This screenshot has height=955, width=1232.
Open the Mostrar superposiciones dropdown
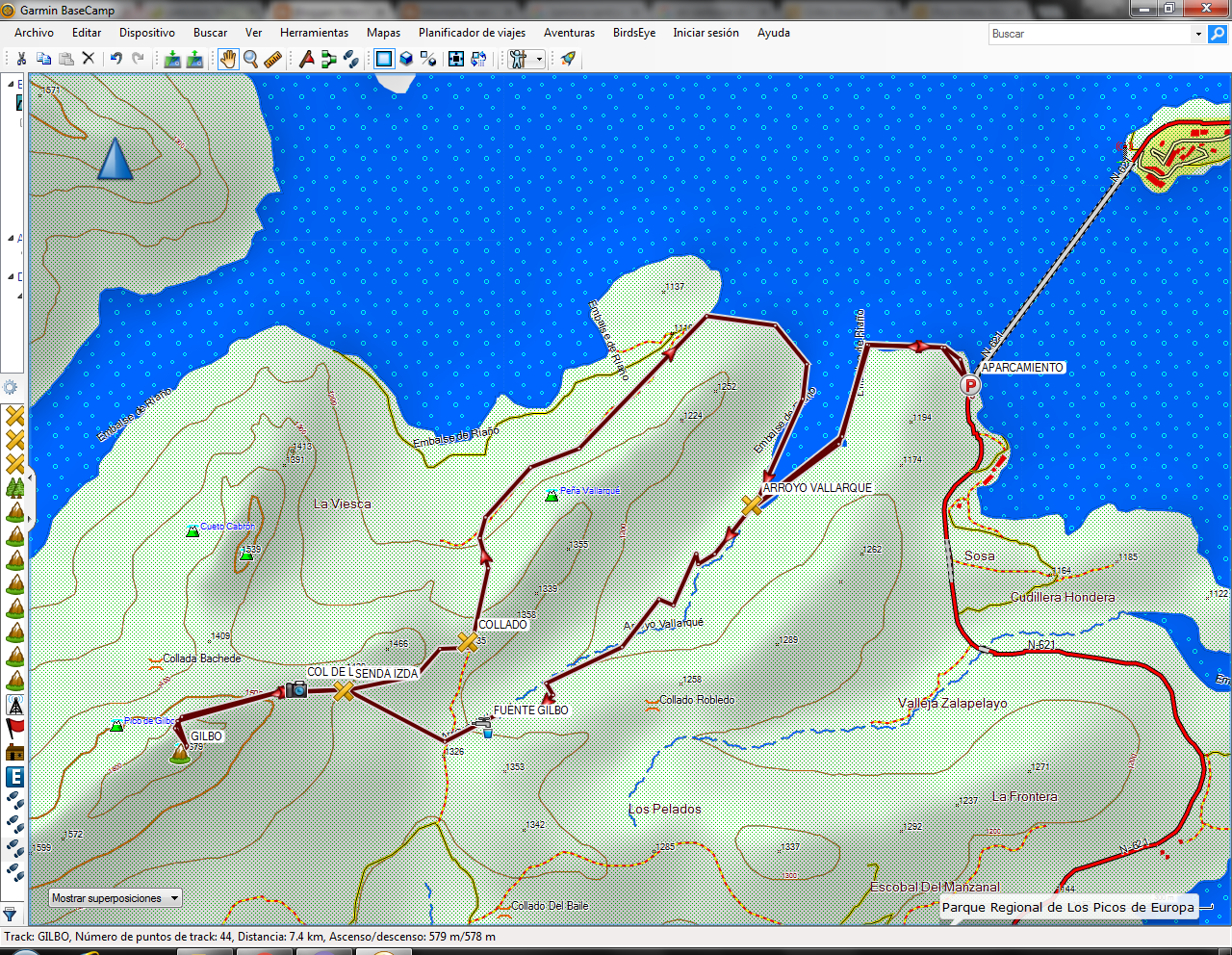[115, 898]
